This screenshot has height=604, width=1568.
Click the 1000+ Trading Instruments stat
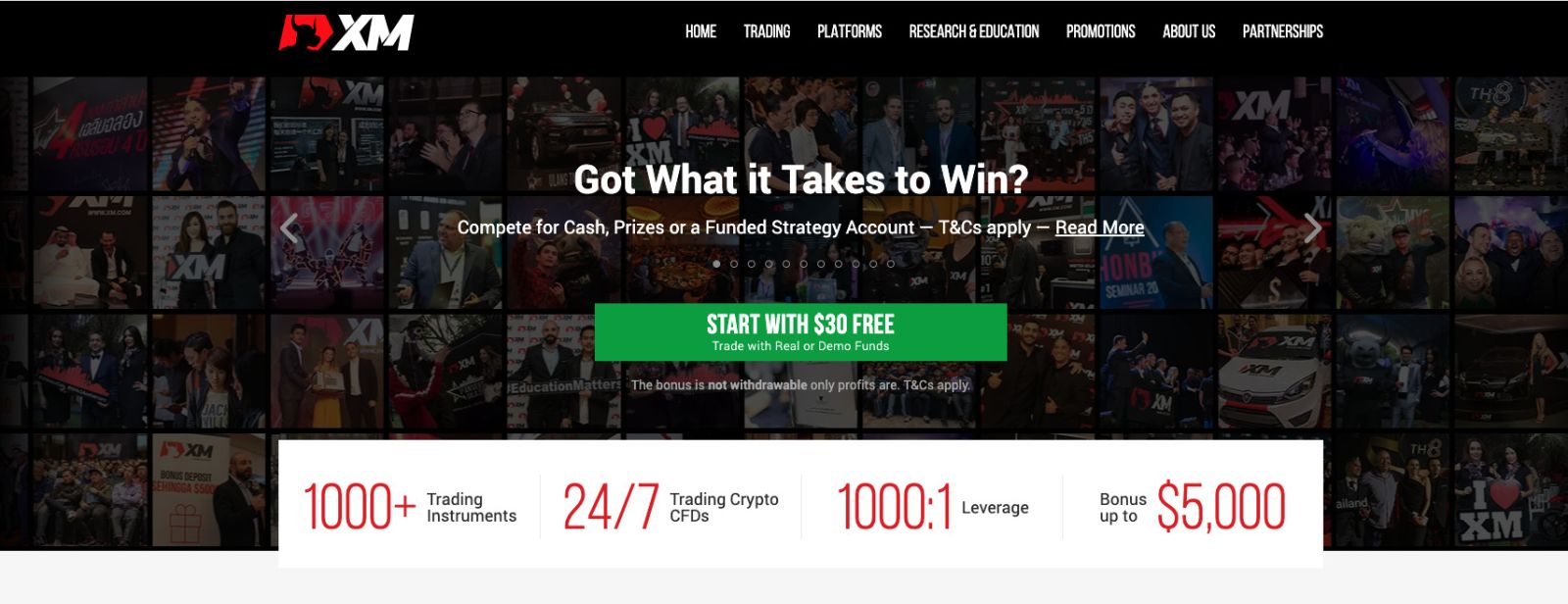pyautogui.click(x=410, y=507)
